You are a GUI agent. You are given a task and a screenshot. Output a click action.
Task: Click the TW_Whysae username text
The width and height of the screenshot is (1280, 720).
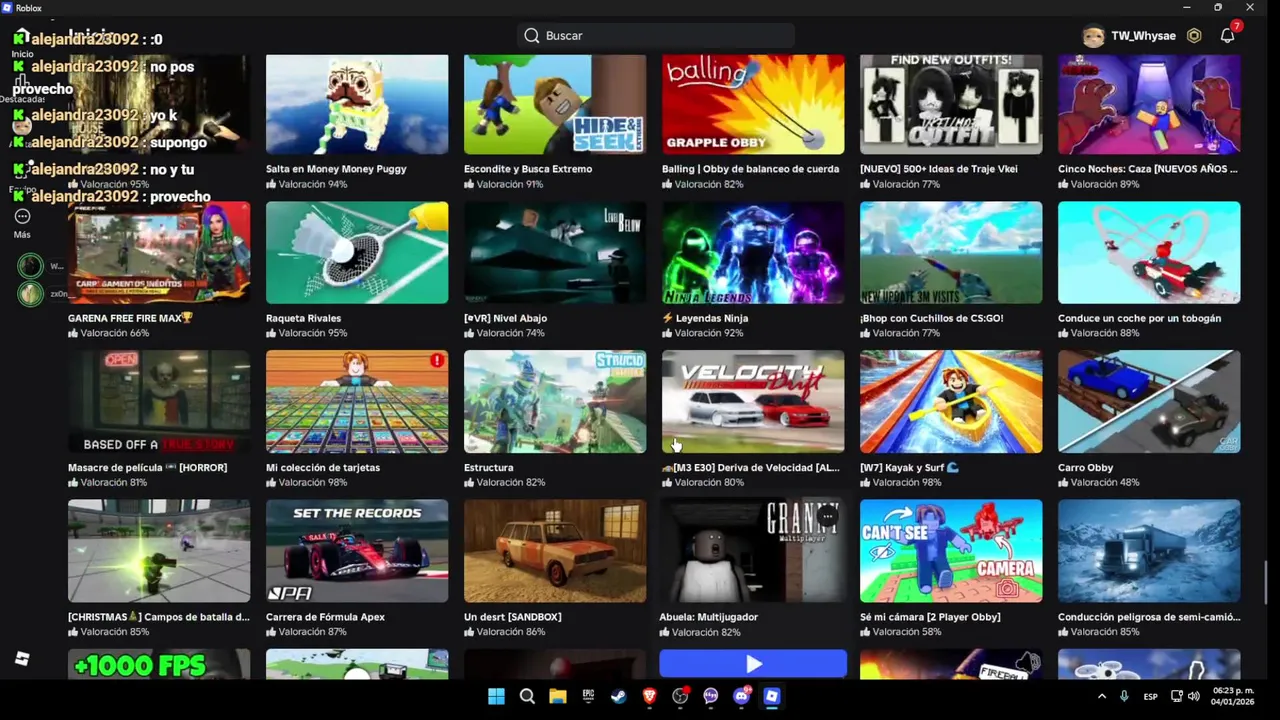(1143, 36)
